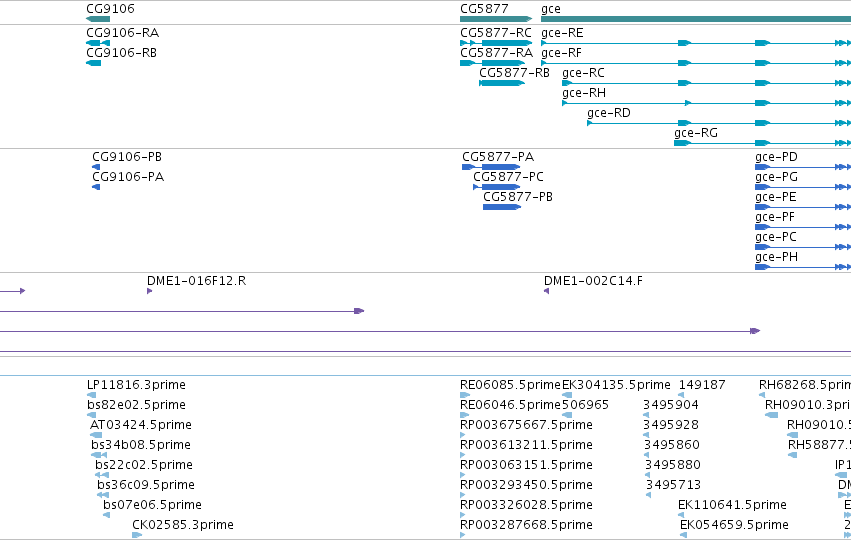Select the CG5877-PB protein bar
Screen dimensions: 851x540
pyautogui.click(x=502, y=207)
